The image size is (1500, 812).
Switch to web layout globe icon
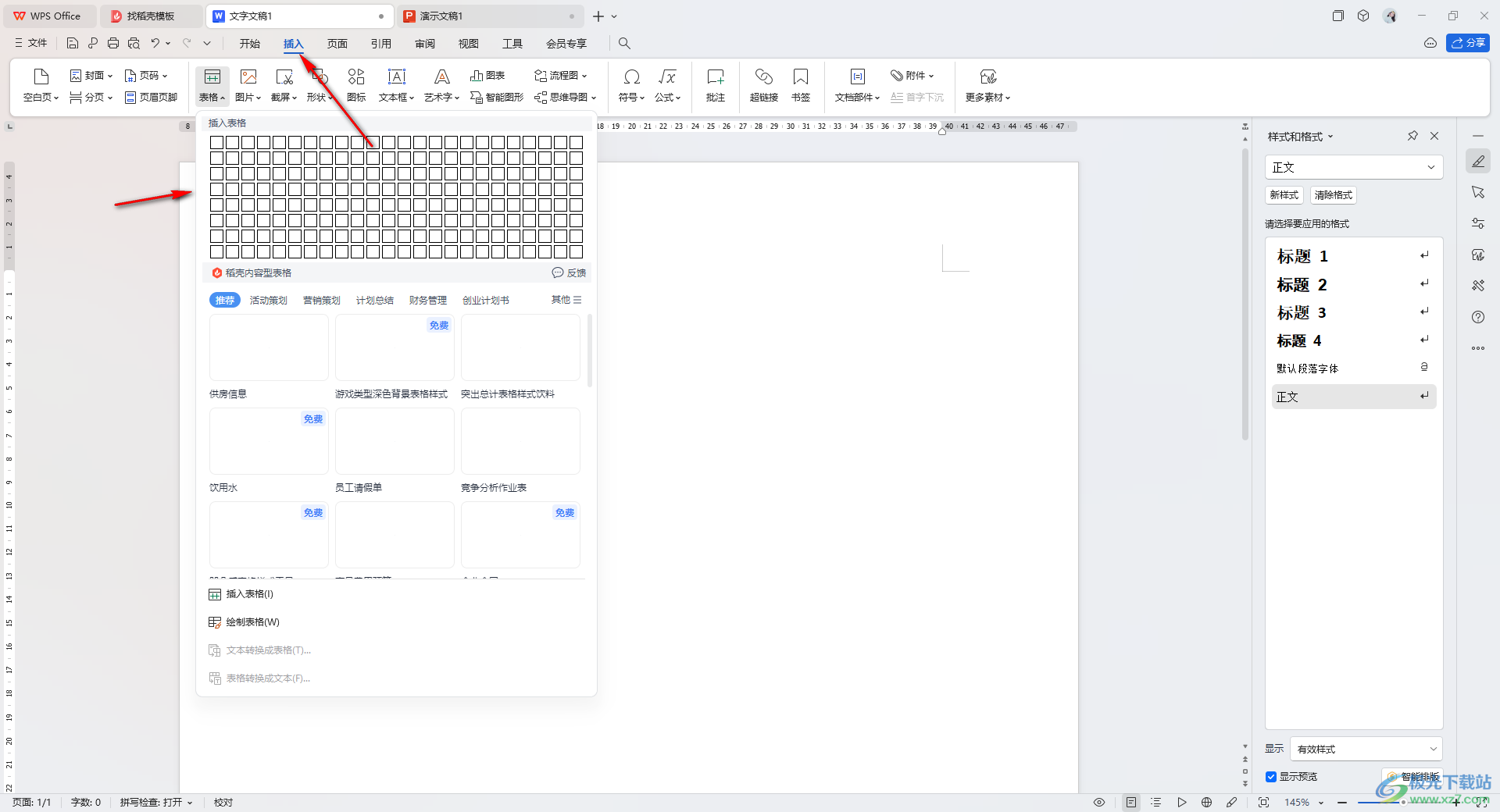1206,803
